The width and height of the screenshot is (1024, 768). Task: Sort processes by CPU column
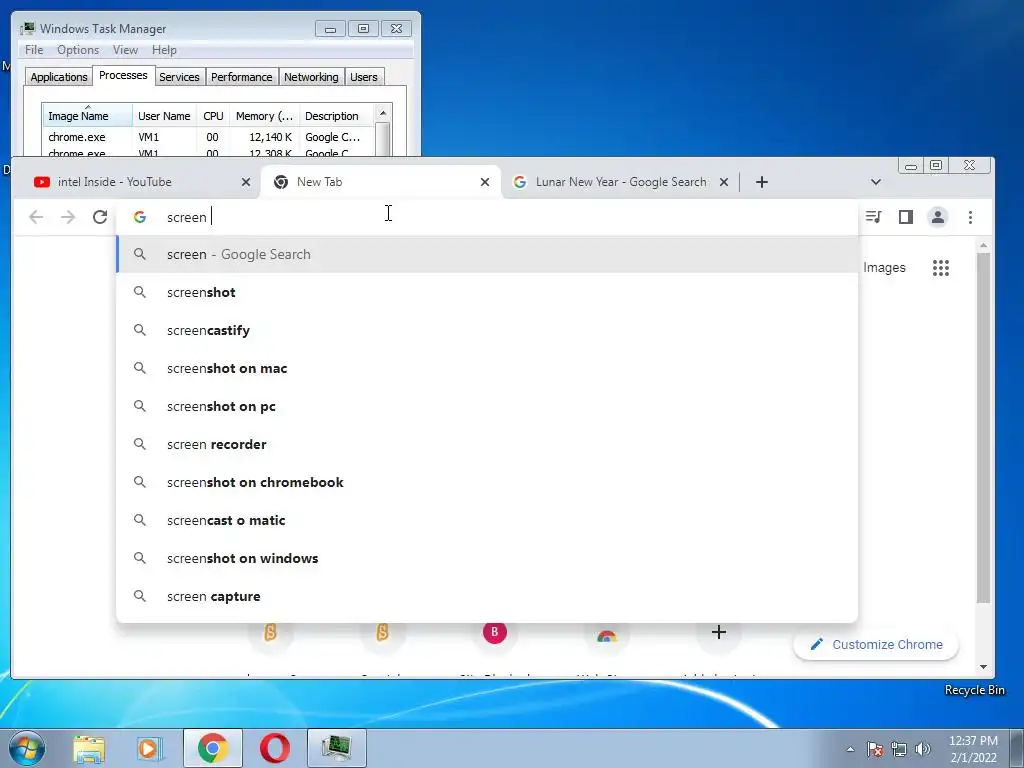click(213, 116)
